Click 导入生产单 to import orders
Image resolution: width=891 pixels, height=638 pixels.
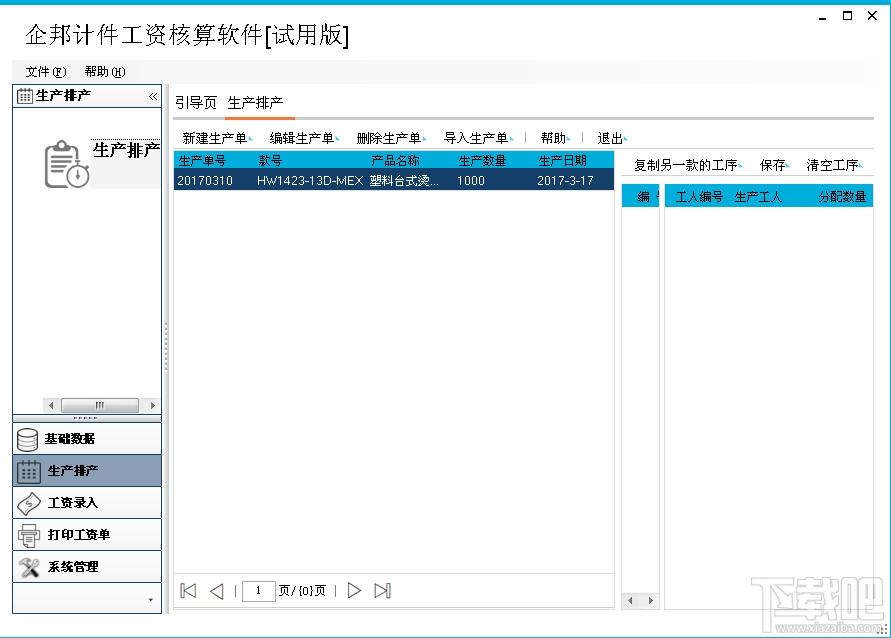(x=478, y=137)
